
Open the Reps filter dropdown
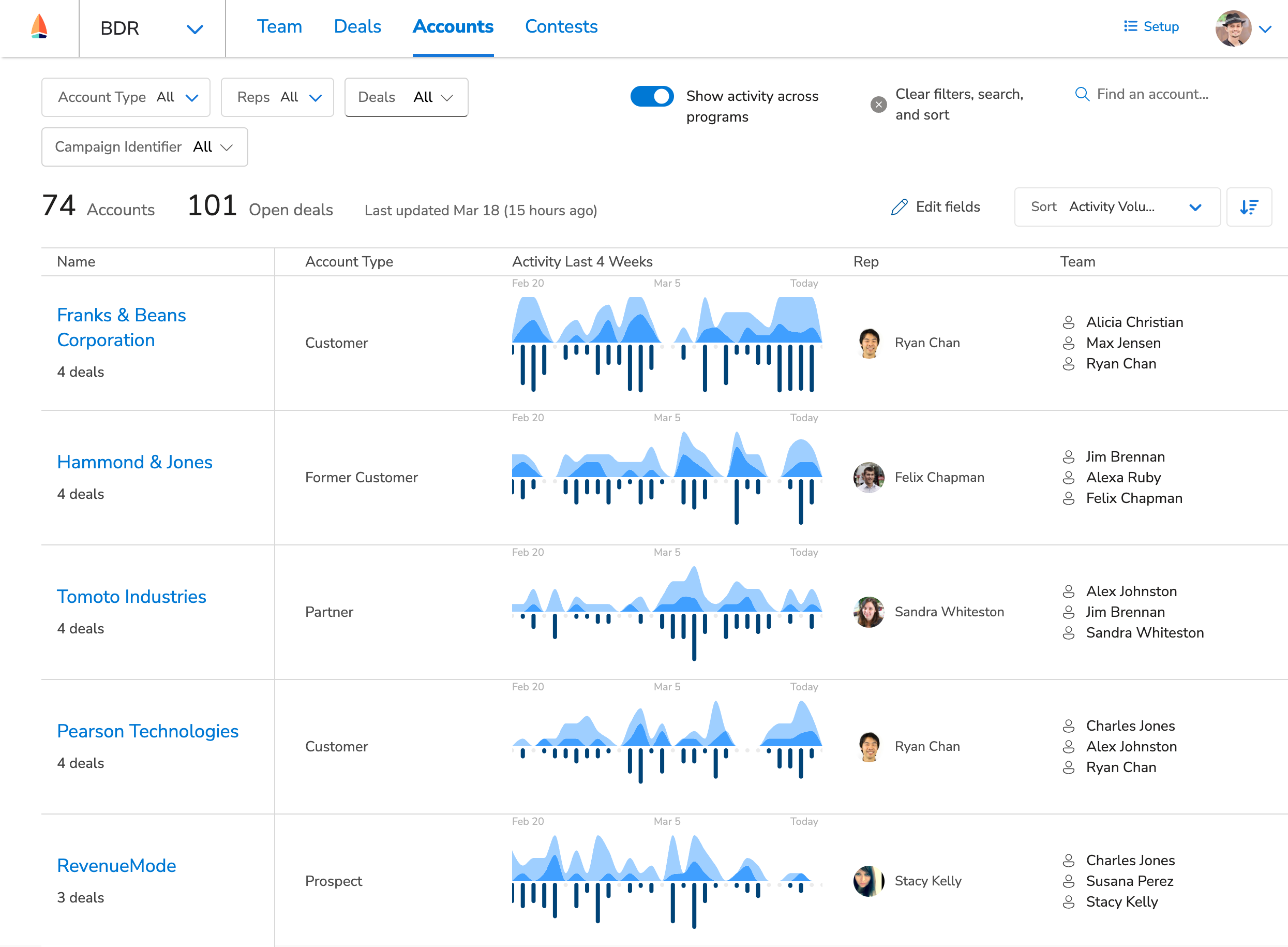click(277, 97)
